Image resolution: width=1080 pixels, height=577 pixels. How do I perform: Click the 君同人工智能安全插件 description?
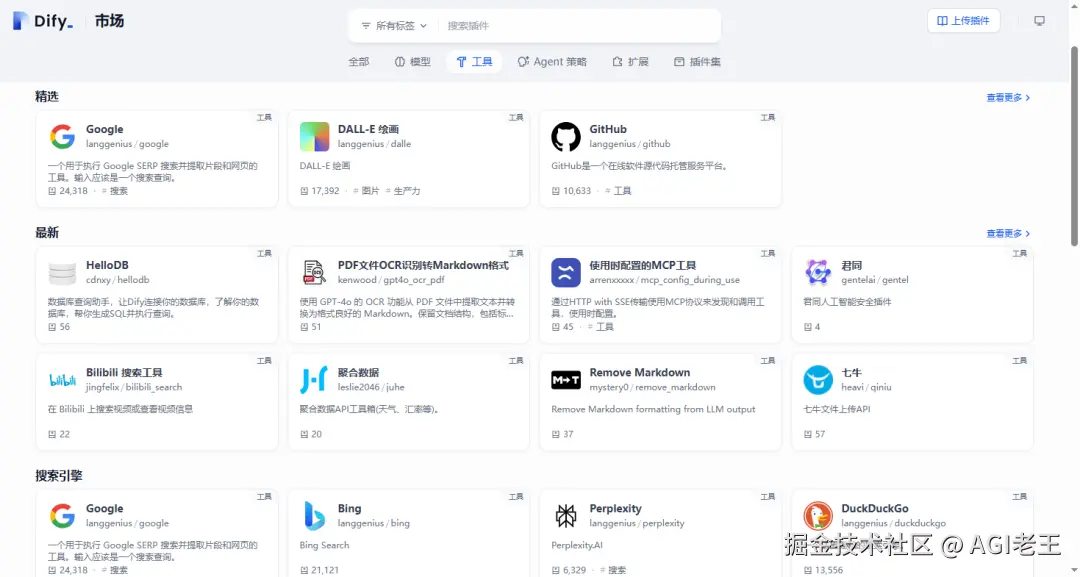tap(847, 302)
